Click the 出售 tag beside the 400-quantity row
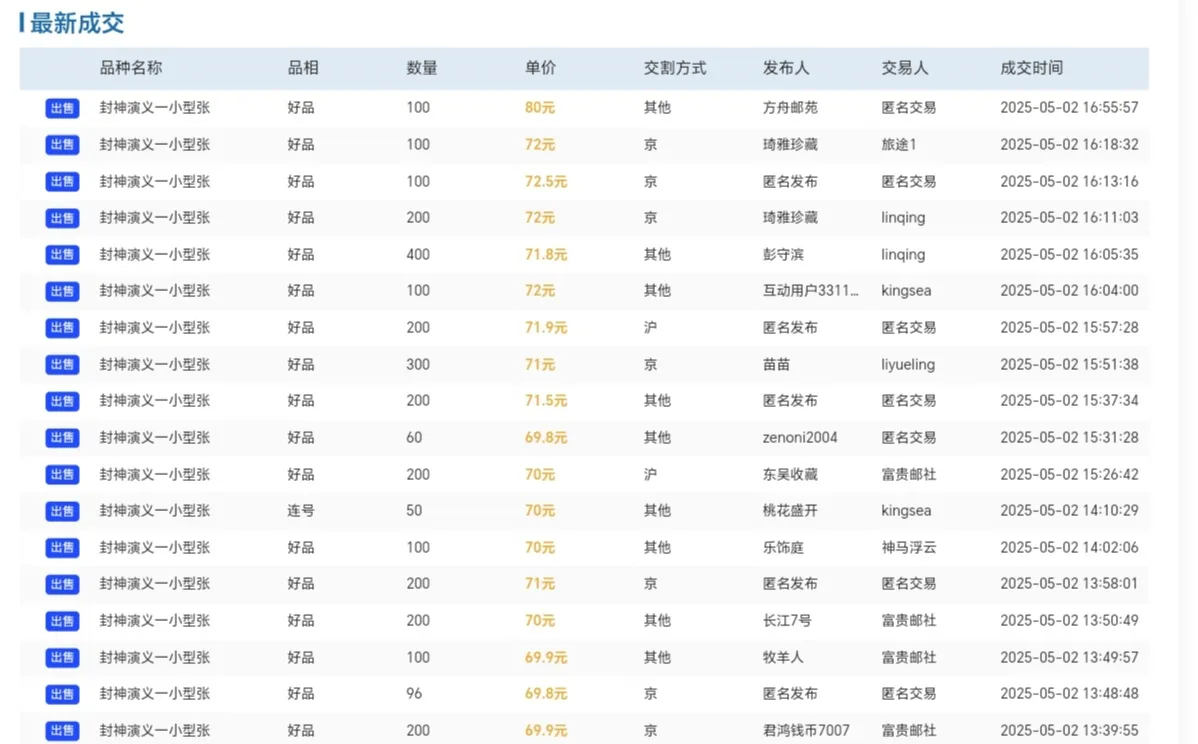The height and width of the screenshot is (744, 1198). coord(62,255)
